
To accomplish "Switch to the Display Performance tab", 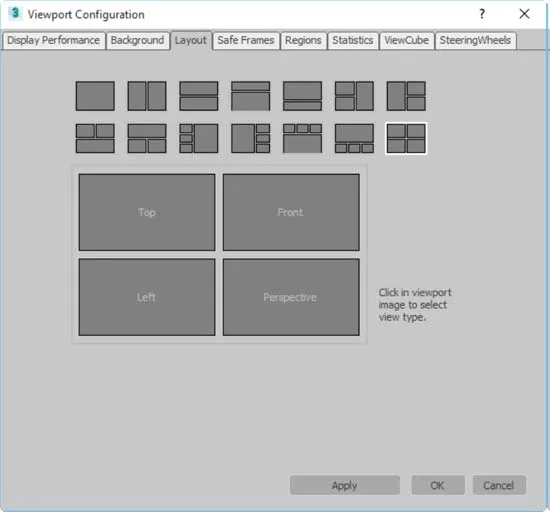I will pos(54,40).
